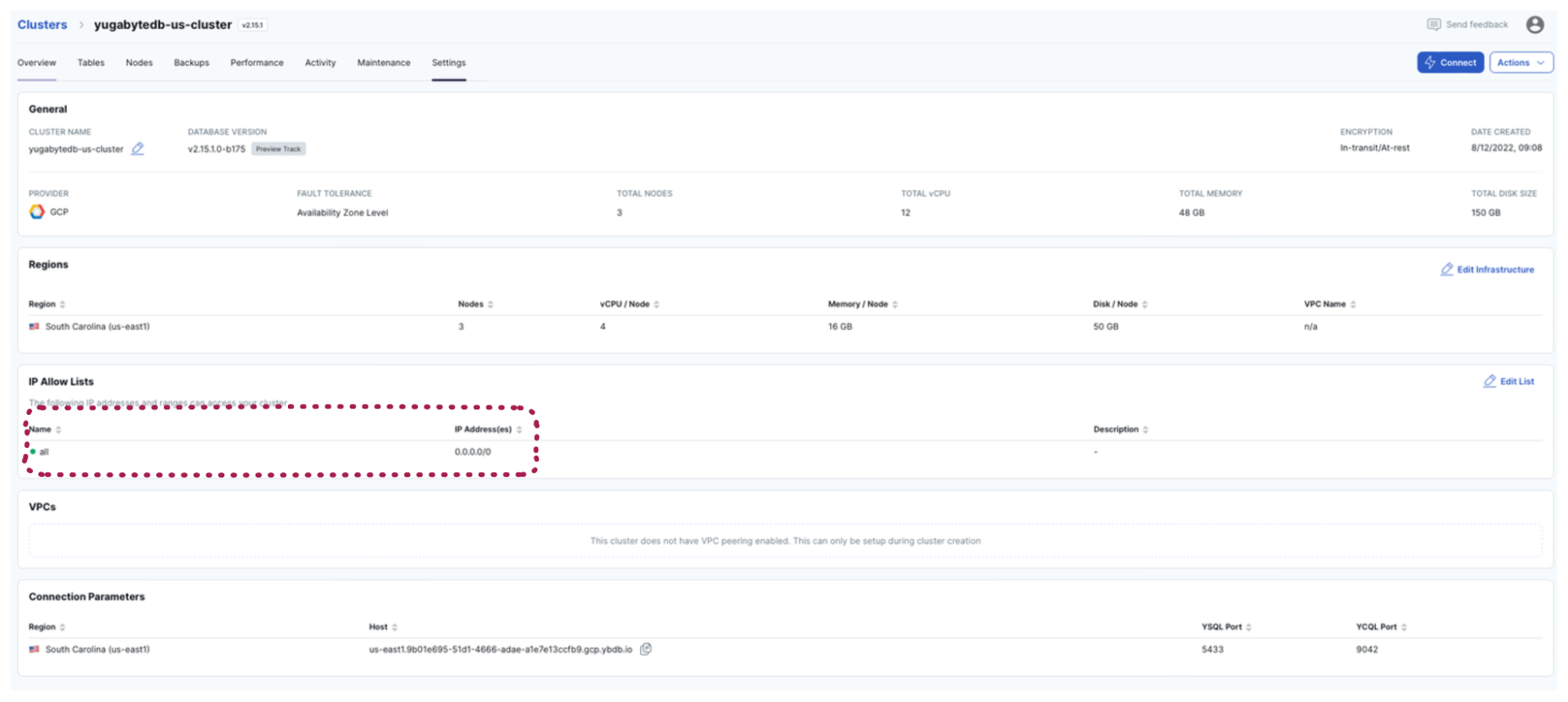Open the Activity tab
Image resolution: width=1568 pixels, height=702 pixels.
(x=320, y=63)
